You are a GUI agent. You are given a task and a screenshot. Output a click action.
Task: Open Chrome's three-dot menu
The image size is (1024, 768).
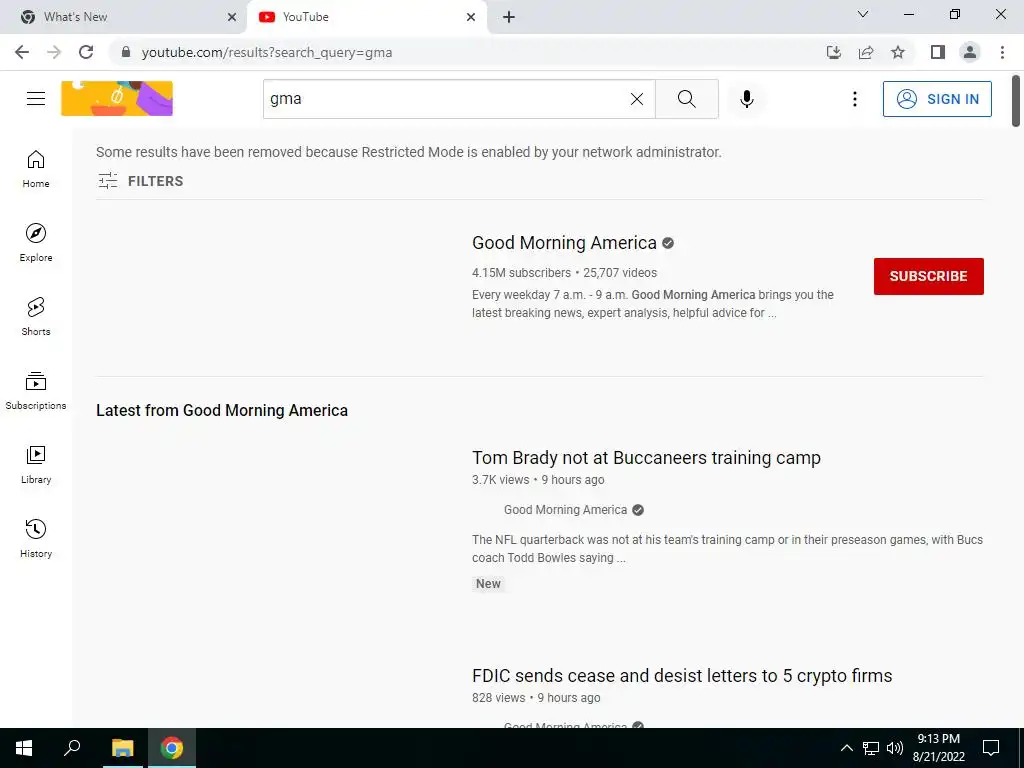click(1002, 52)
